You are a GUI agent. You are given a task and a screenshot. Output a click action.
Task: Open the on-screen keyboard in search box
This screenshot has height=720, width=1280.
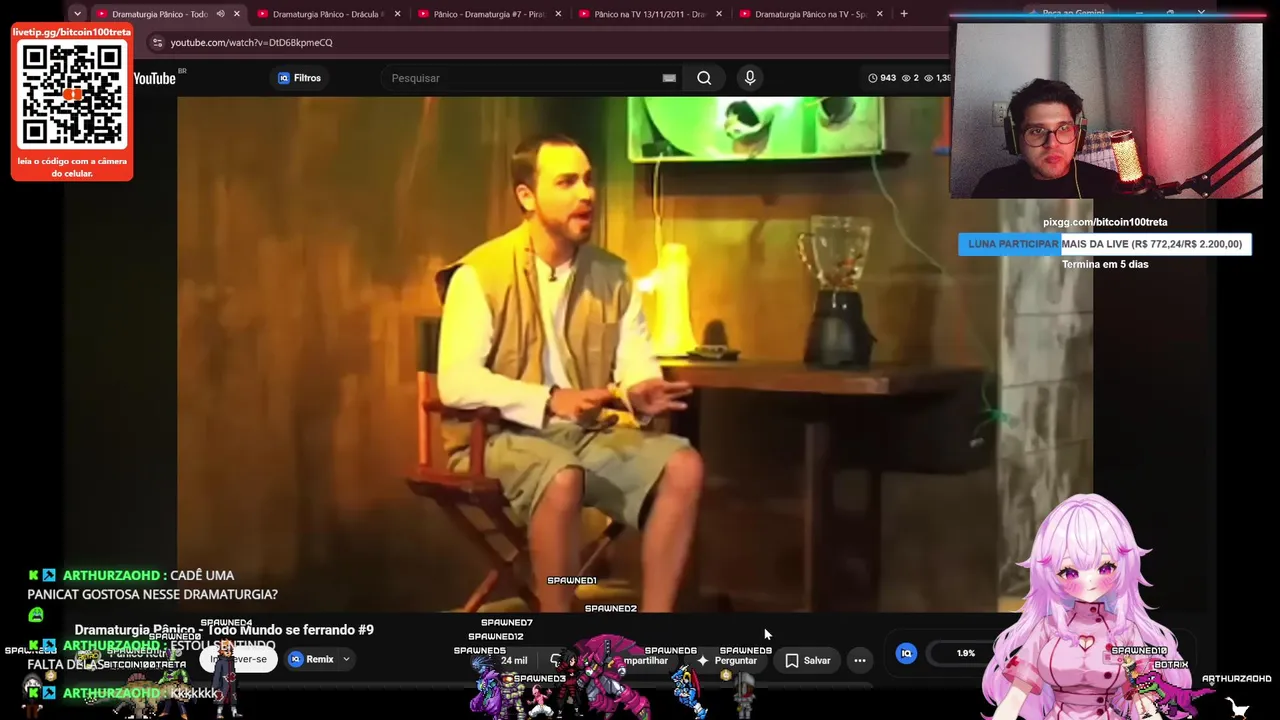click(669, 78)
